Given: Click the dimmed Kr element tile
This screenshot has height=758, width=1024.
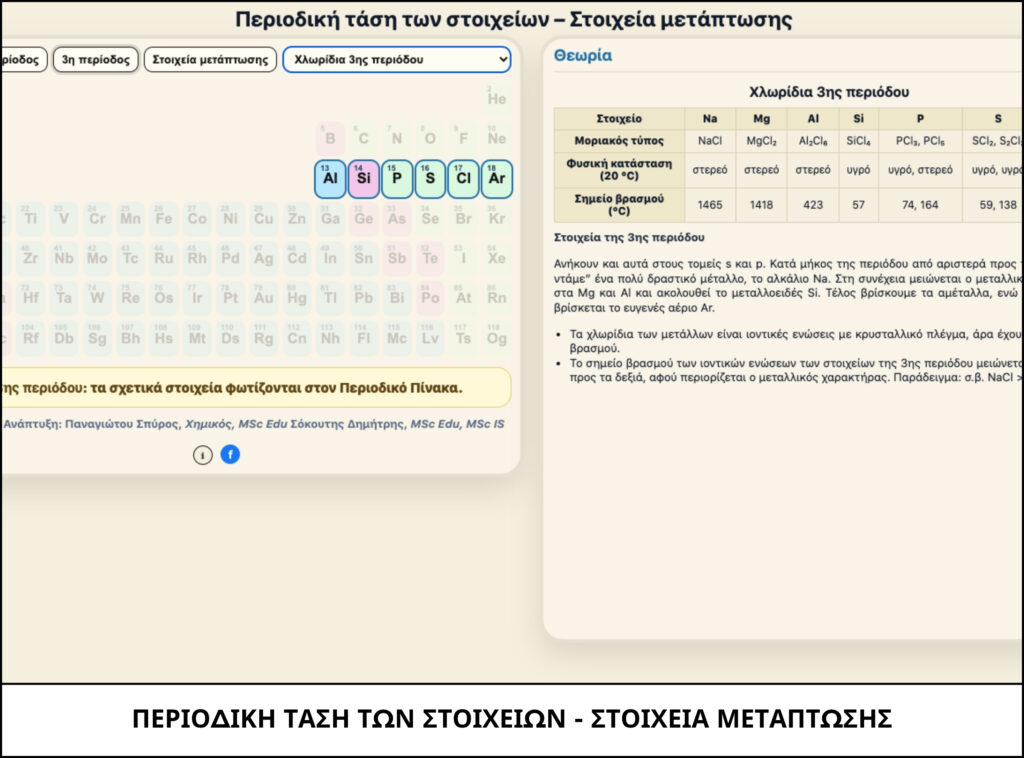Looking at the screenshot, I should point(497,219).
